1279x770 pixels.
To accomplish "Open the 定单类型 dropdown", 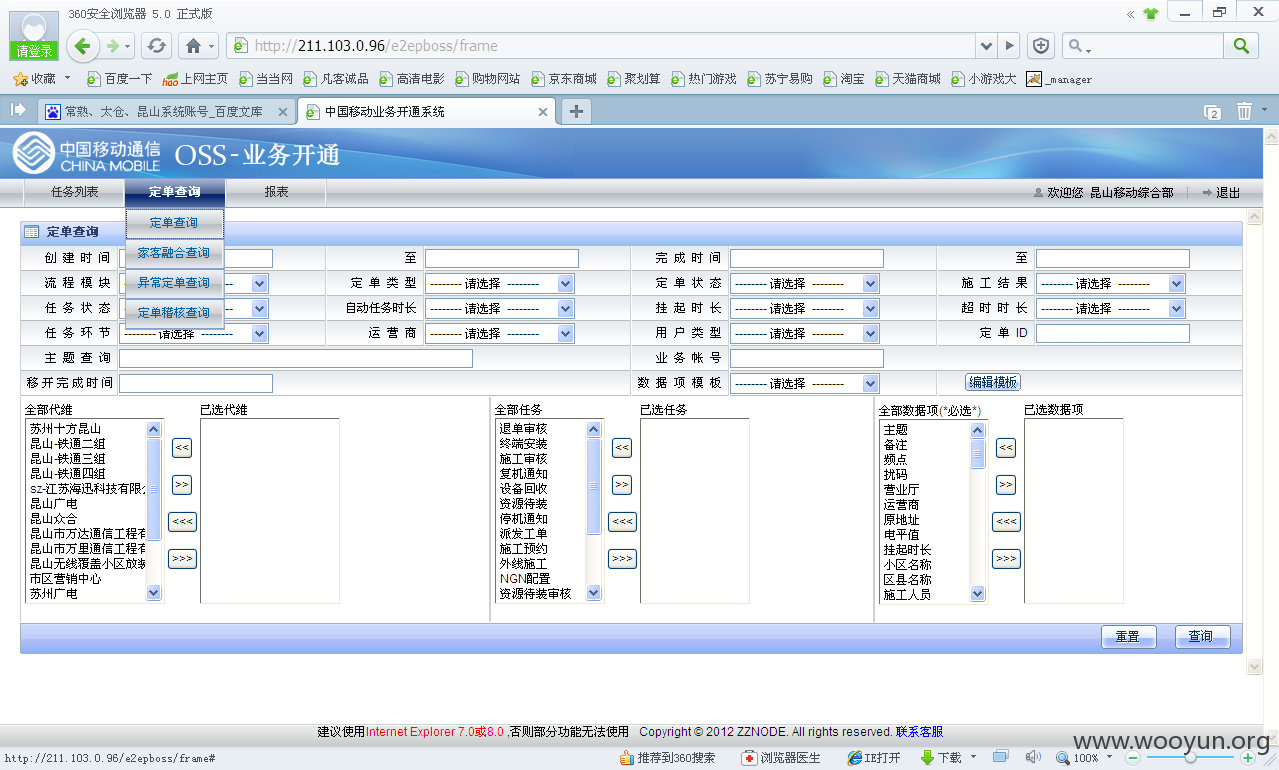I will pos(499,284).
